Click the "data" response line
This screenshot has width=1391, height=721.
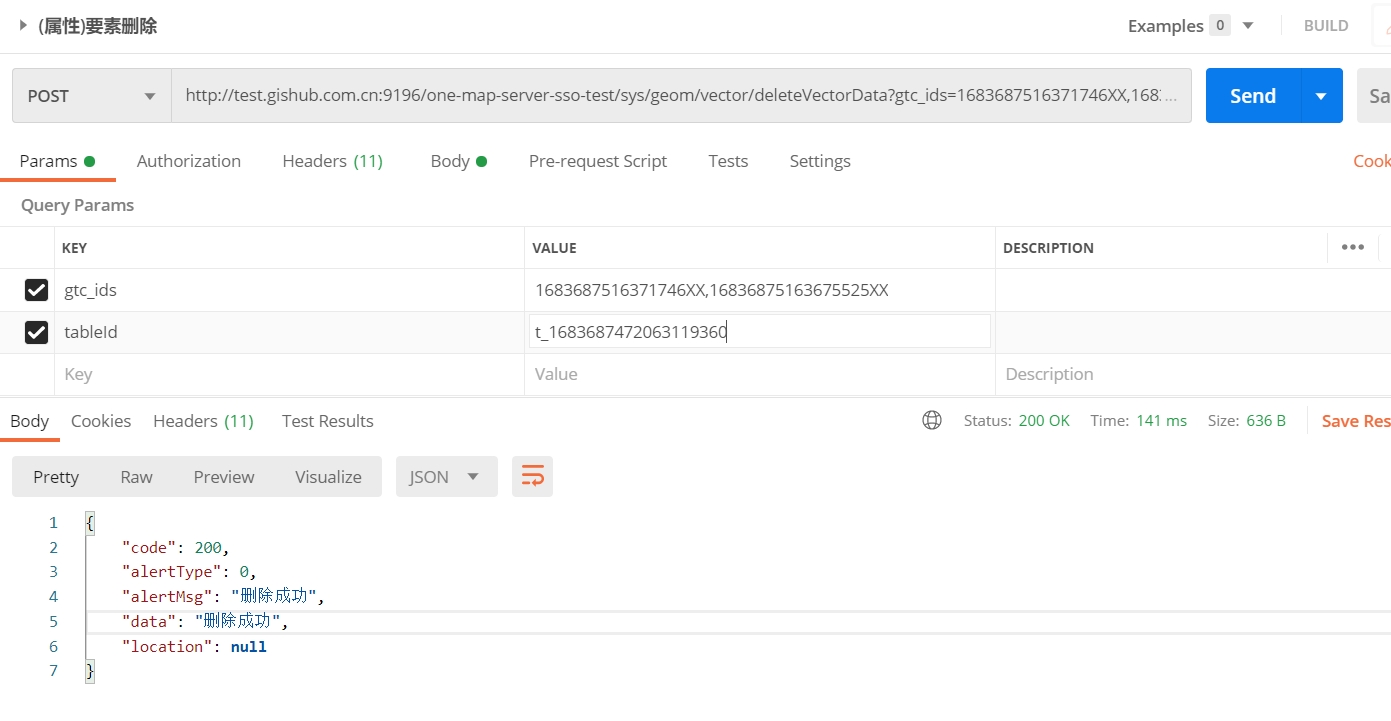click(205, 621)
